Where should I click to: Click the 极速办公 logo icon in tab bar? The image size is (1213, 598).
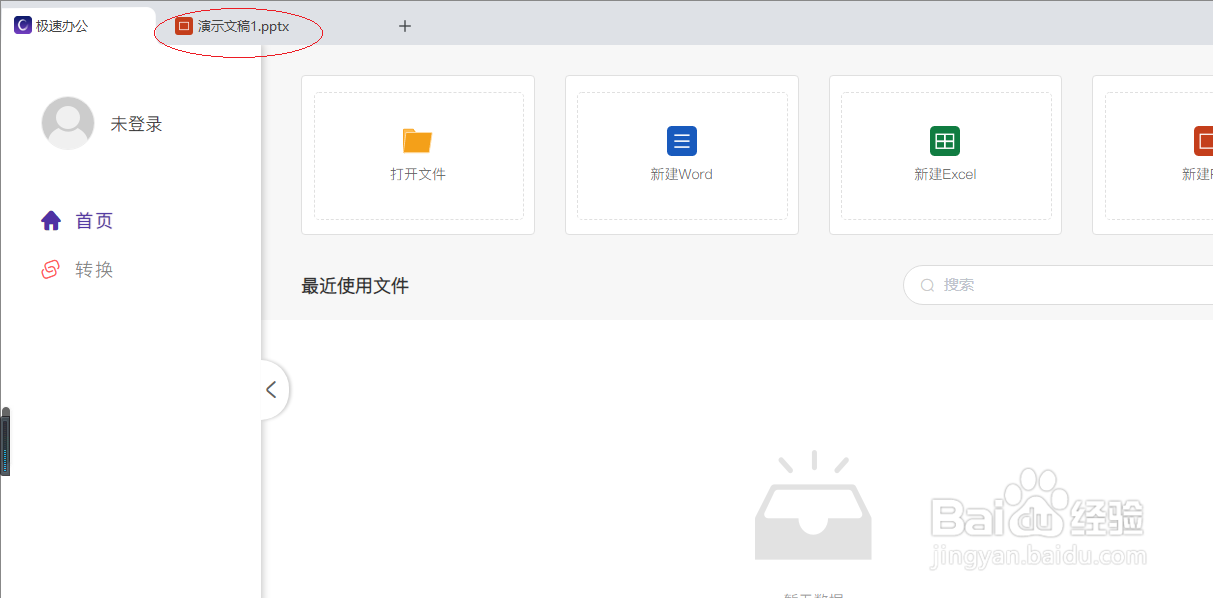pos(23,24)
